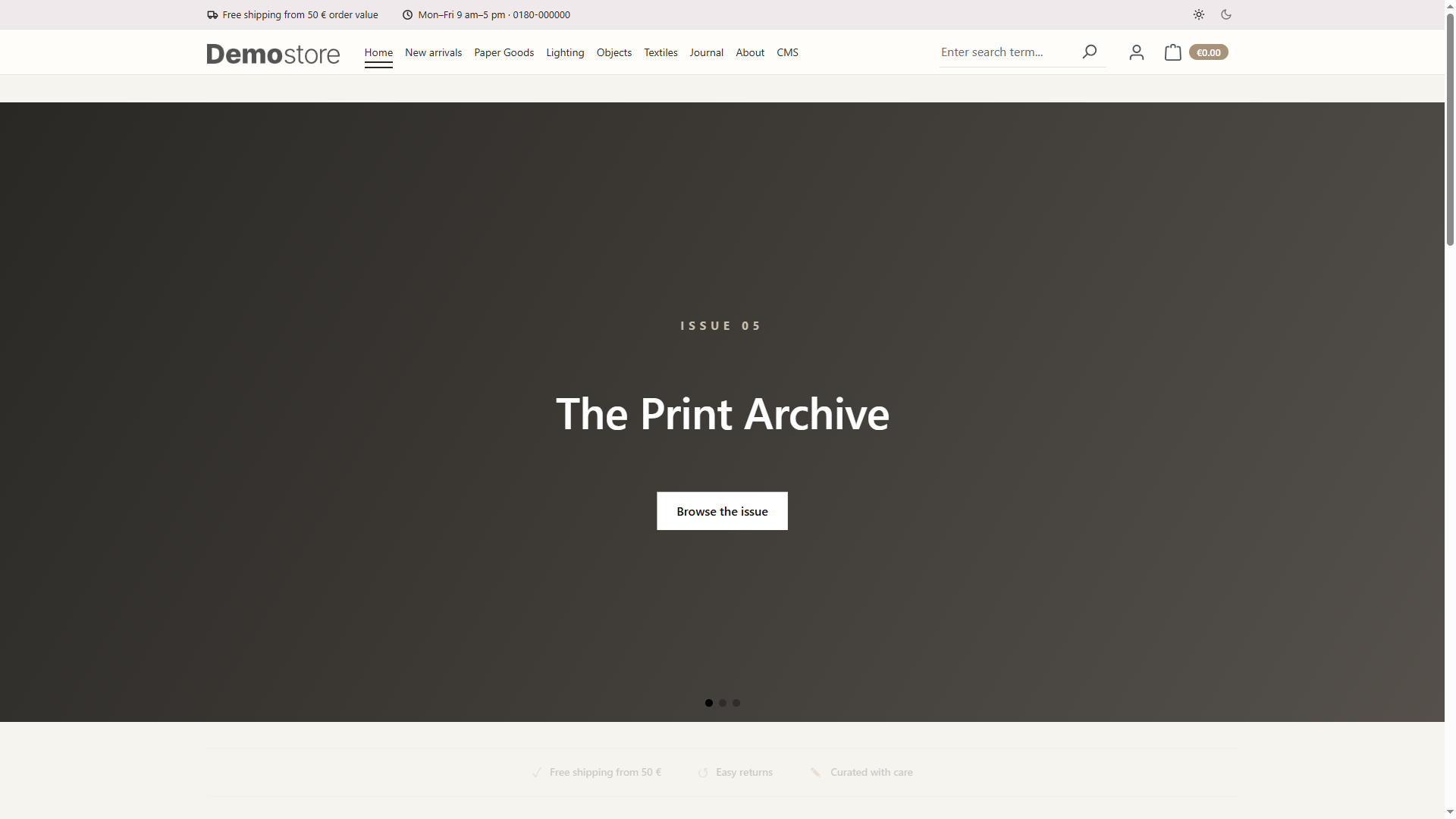Focus the Enter search term field
This screenshot has width=1456, height=819.
1007,52
